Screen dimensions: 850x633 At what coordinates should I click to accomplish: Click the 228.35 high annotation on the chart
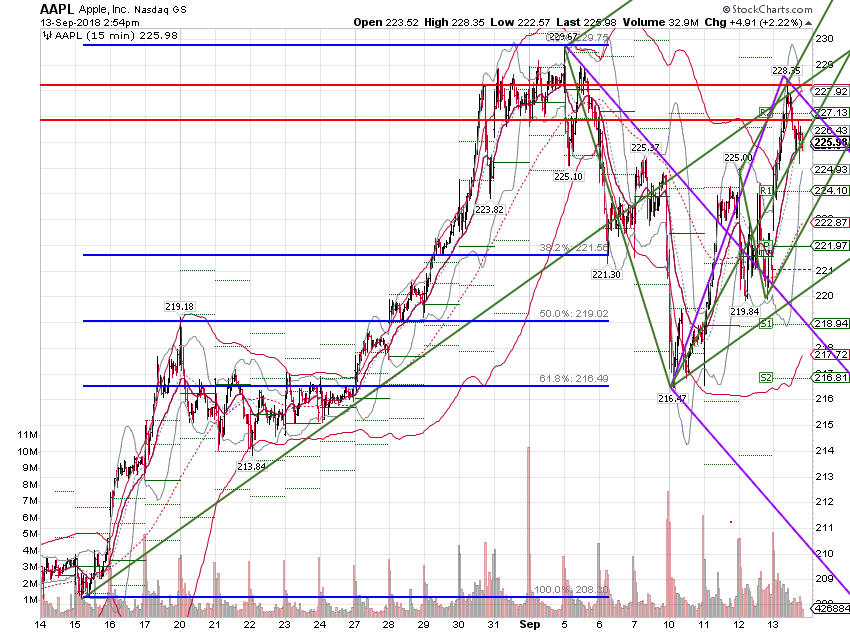[x=786, y=70]
